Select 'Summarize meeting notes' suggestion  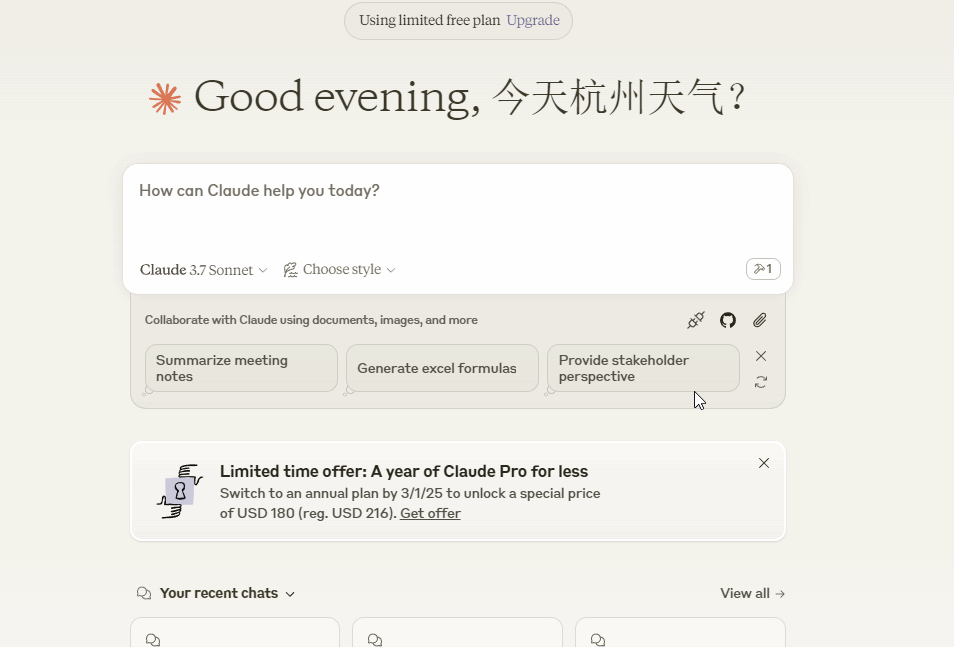click(241, 368)
